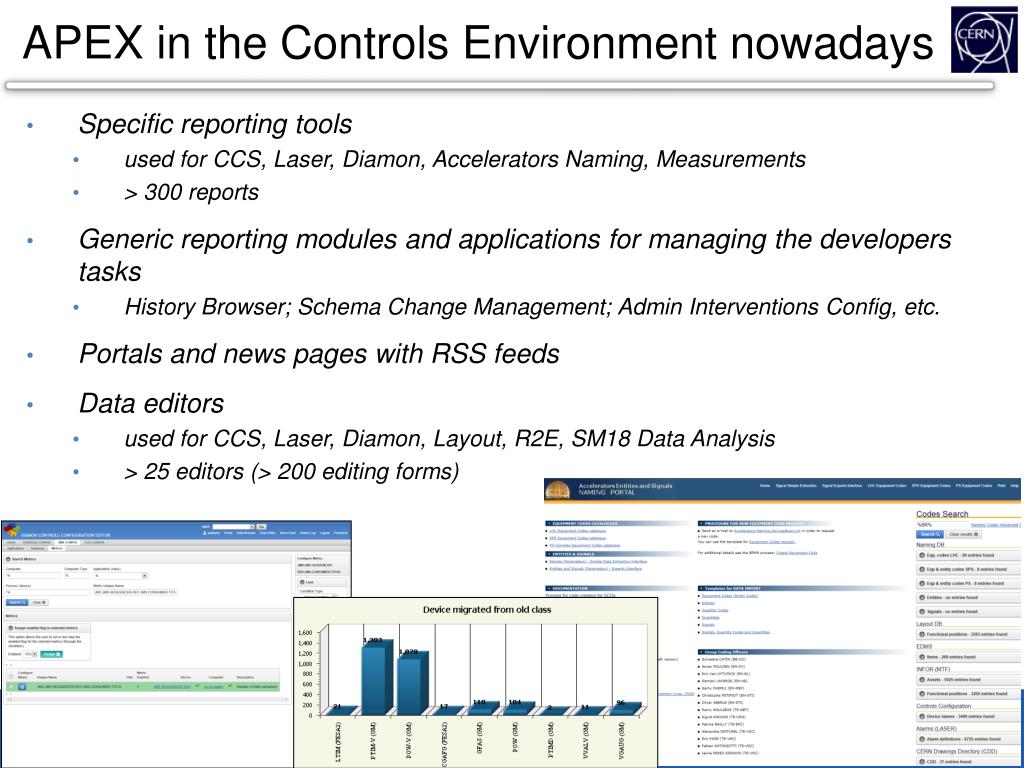Click '> 25 editors (> 200 editing forms)' text
Screen dimensions: 1024x768
click(292, 472)
